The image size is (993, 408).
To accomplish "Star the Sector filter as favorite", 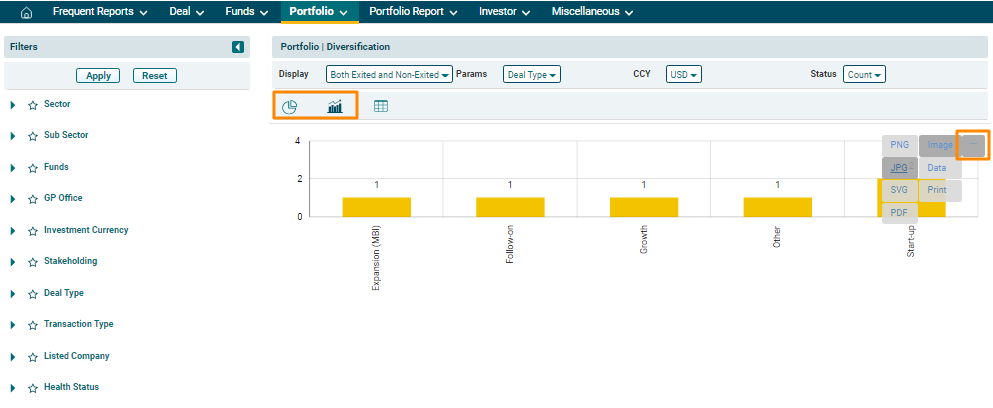I will click(33, 105).
